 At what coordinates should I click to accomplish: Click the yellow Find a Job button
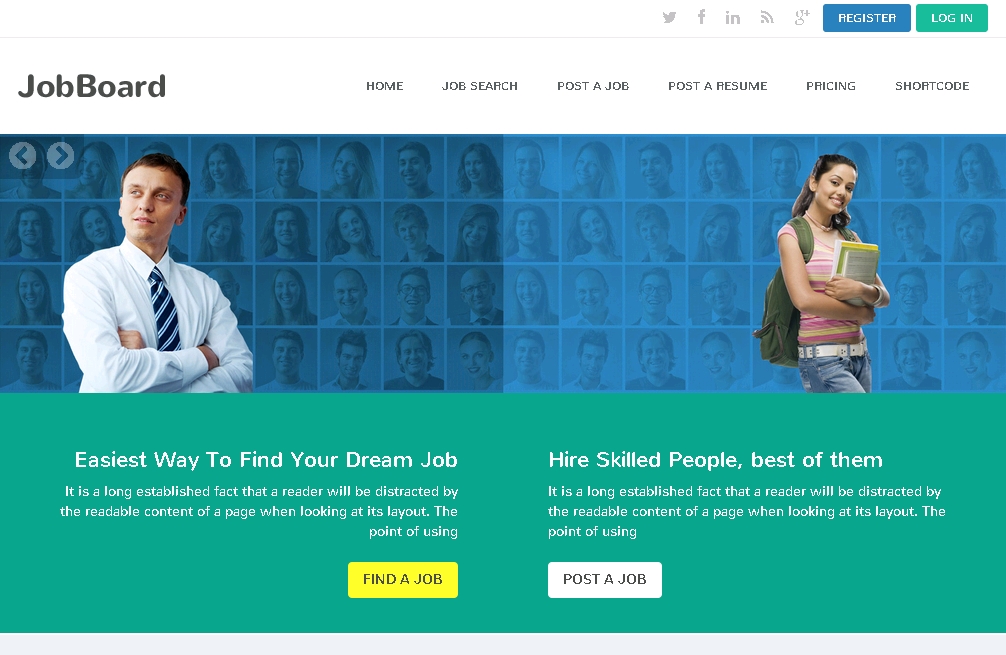click(x=403, y=579)
